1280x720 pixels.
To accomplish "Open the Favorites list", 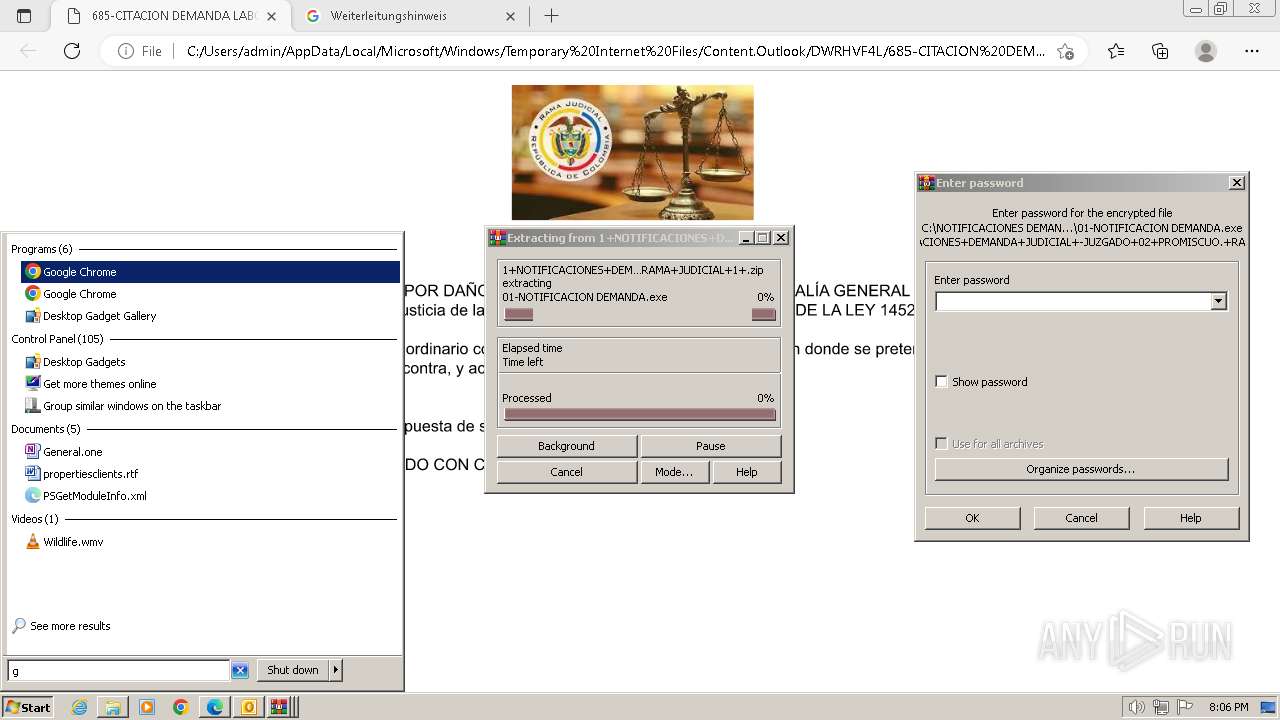I will coord(1116,51).
